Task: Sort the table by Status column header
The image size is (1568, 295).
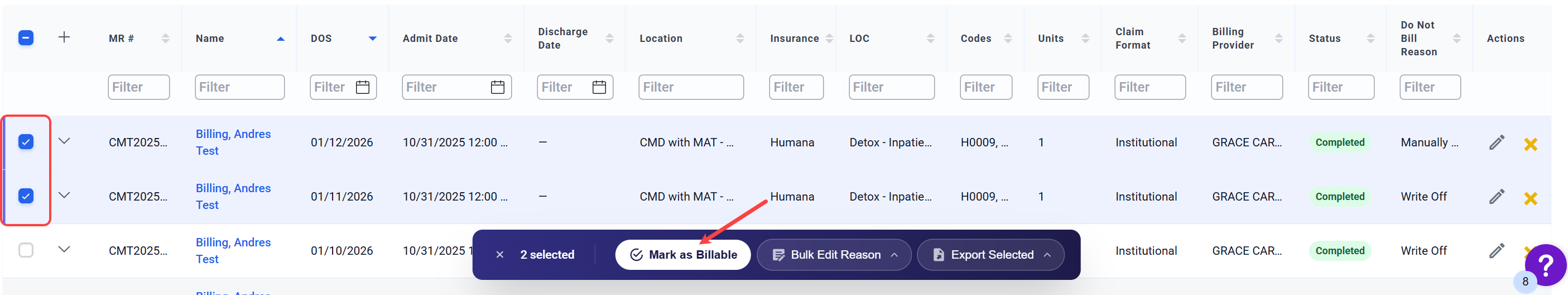Action: tap(1325, 39)
